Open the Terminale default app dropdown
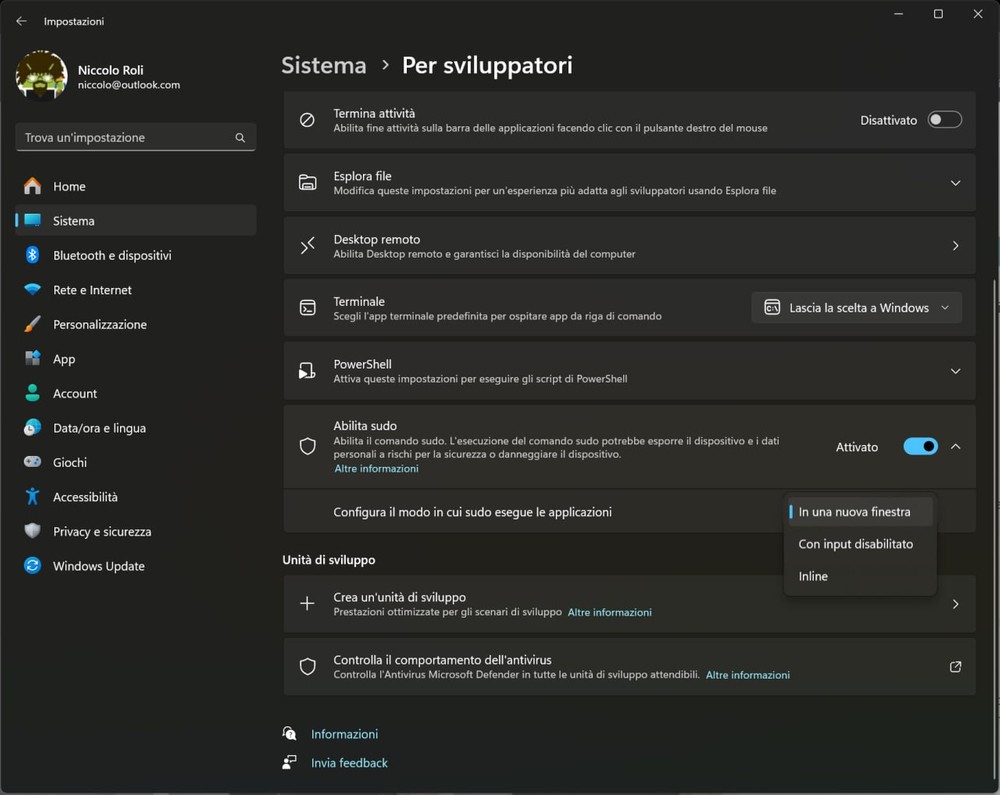 (857, 308)
